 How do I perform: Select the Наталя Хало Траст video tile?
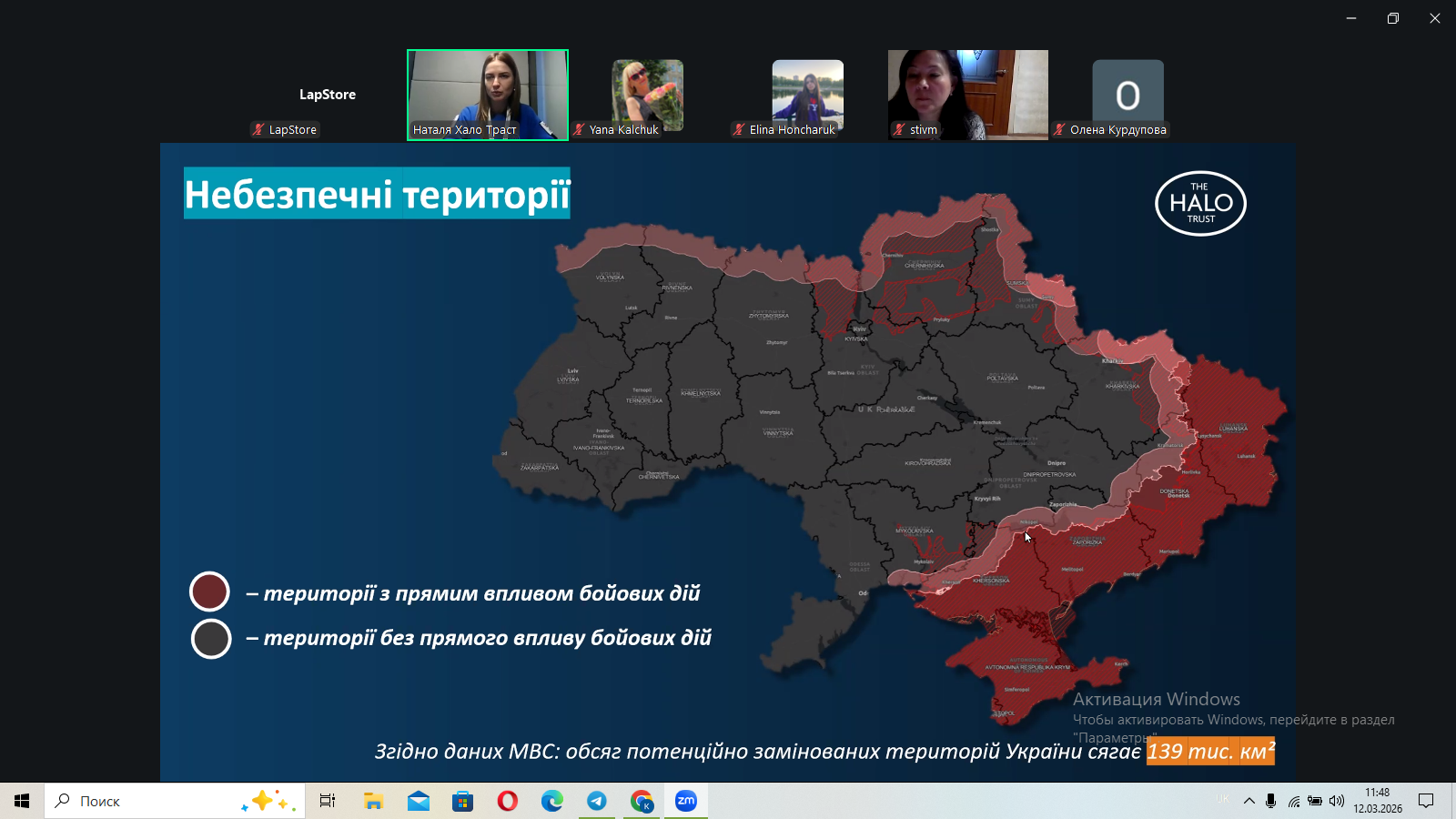click(x=488, y=95)
